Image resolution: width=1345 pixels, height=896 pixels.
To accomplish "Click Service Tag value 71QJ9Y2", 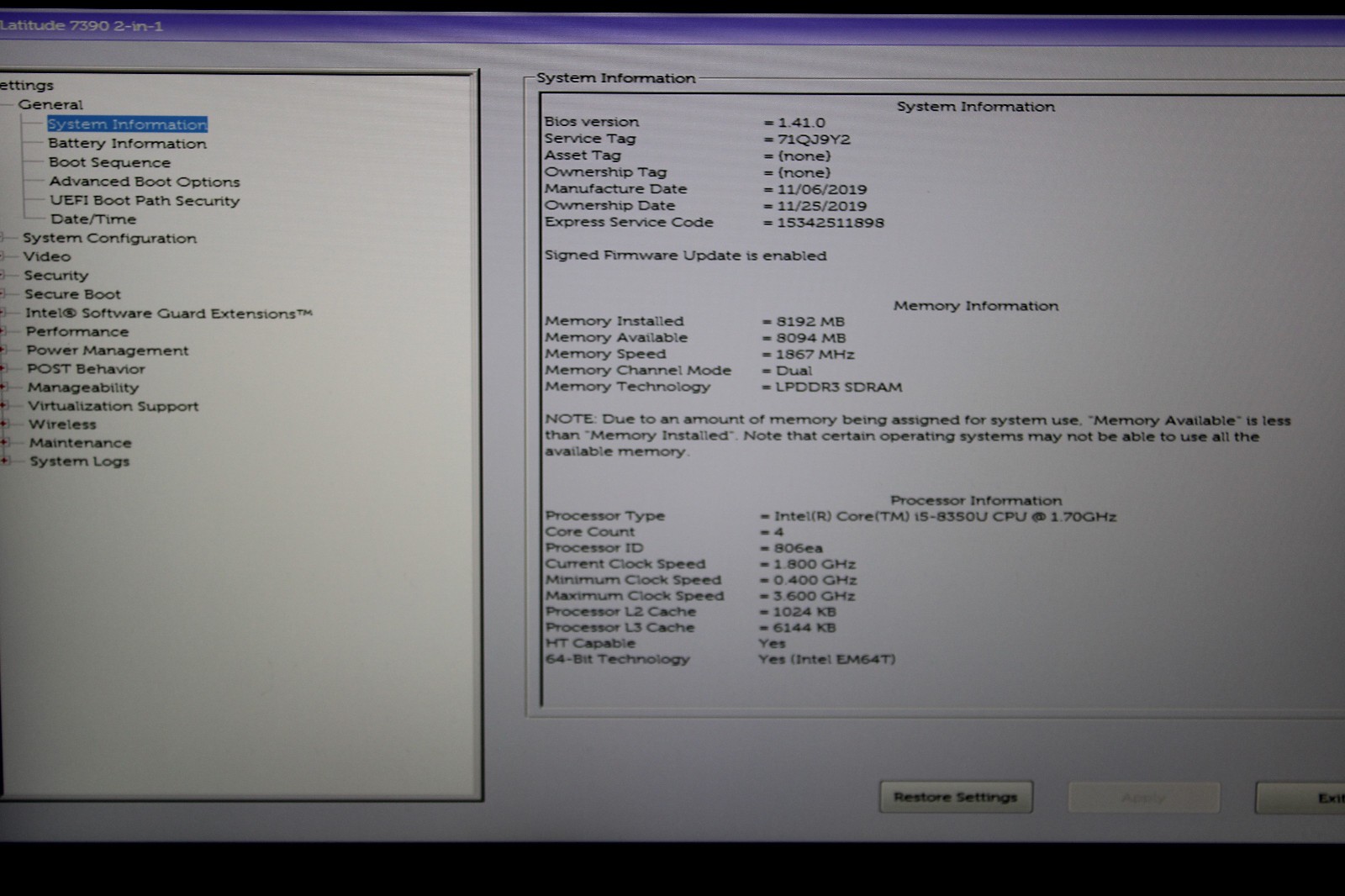I will coord(814,140).
